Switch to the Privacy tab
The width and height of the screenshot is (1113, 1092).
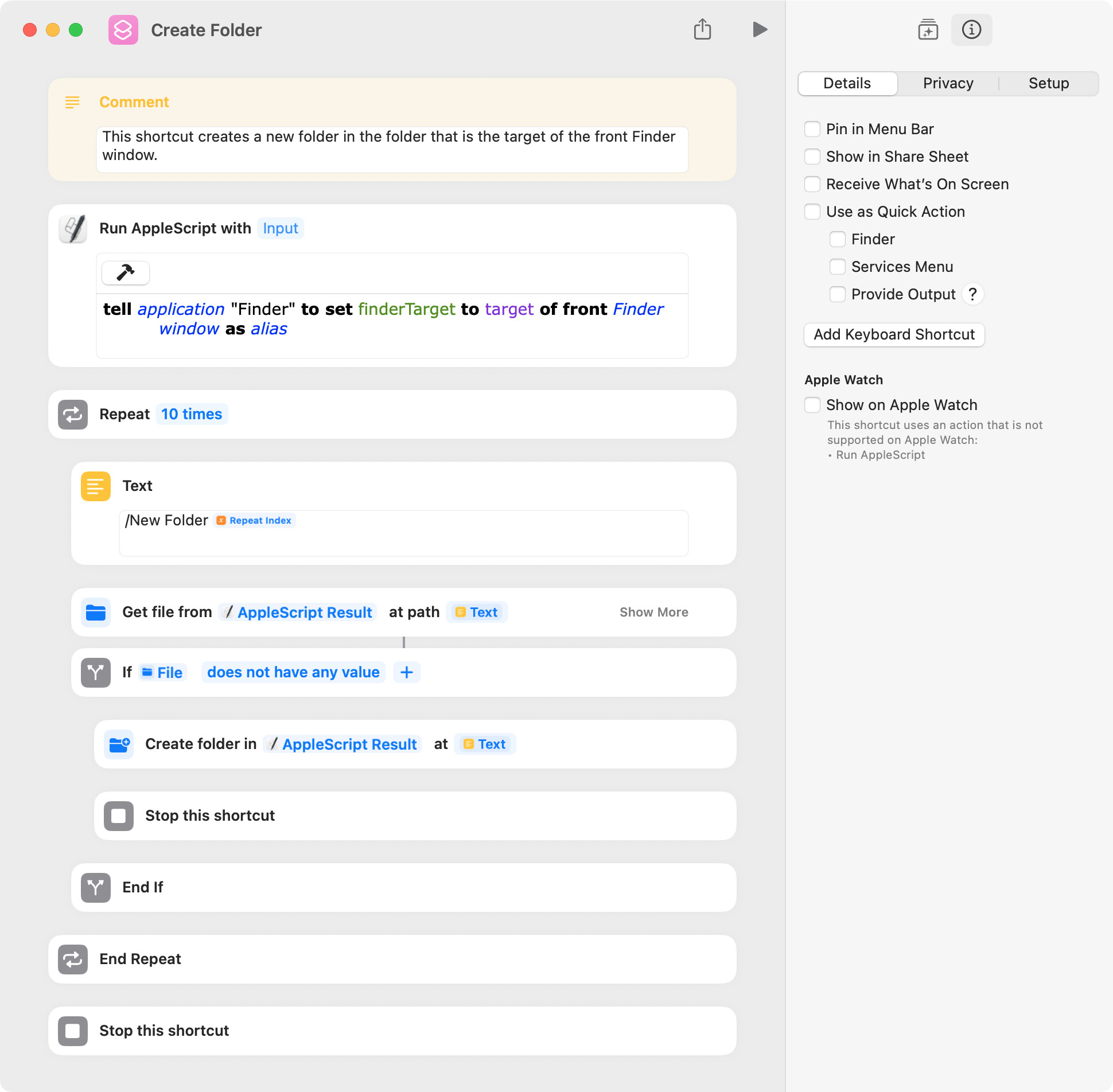pos(948,83)
